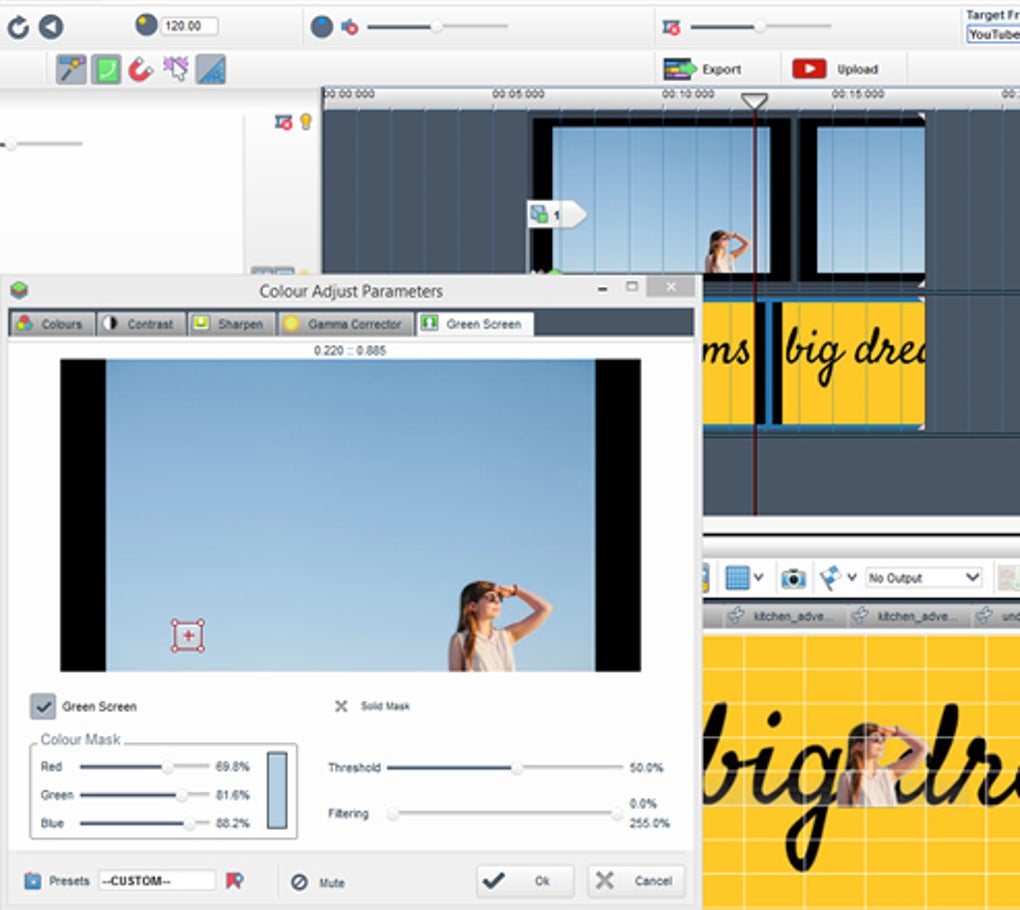Adjust the Blue colour mask slider
1020x910 pixels.
[189, 823]
